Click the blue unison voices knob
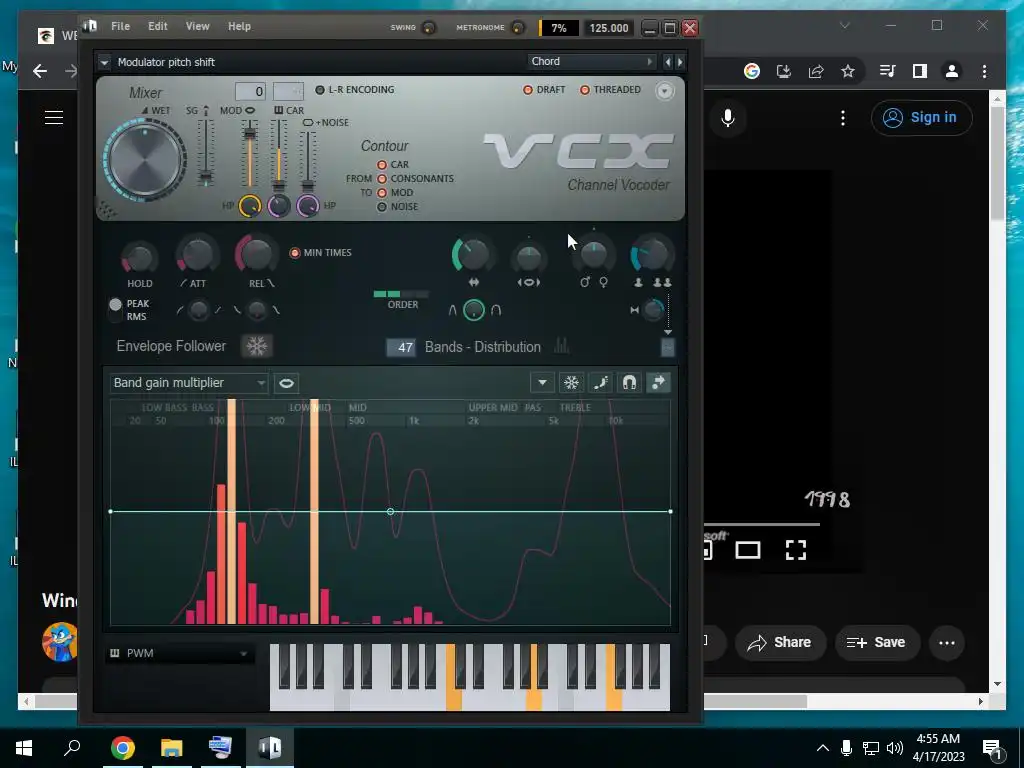This screenshot has height=768, width=1024. click(652, 255)
